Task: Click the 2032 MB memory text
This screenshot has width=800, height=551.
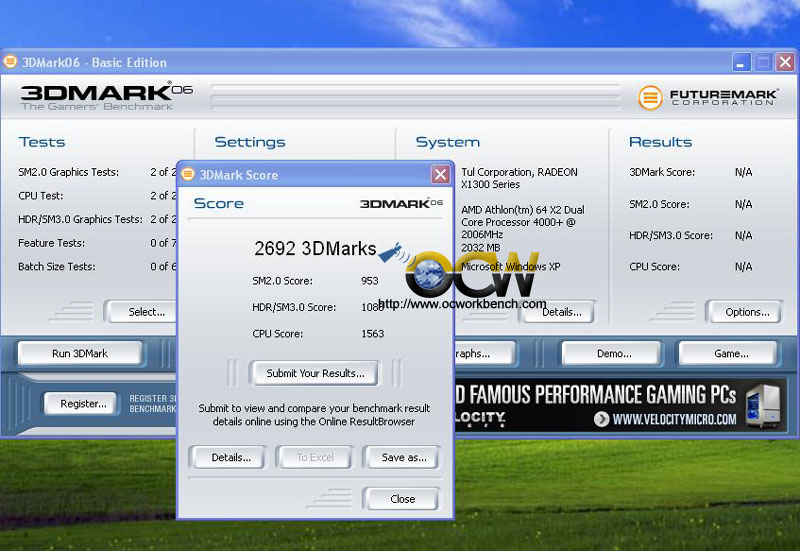Action: pos(481,247)
